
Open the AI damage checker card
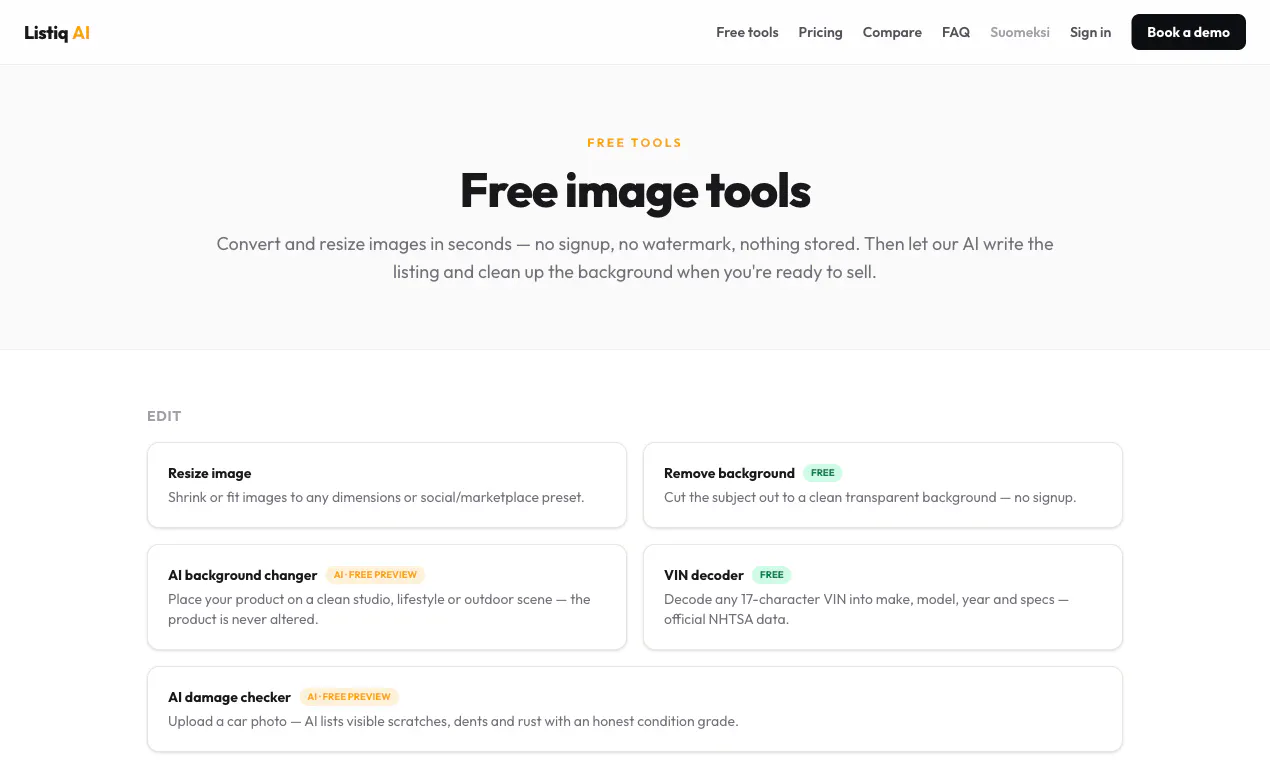click(x=635, y=709)
